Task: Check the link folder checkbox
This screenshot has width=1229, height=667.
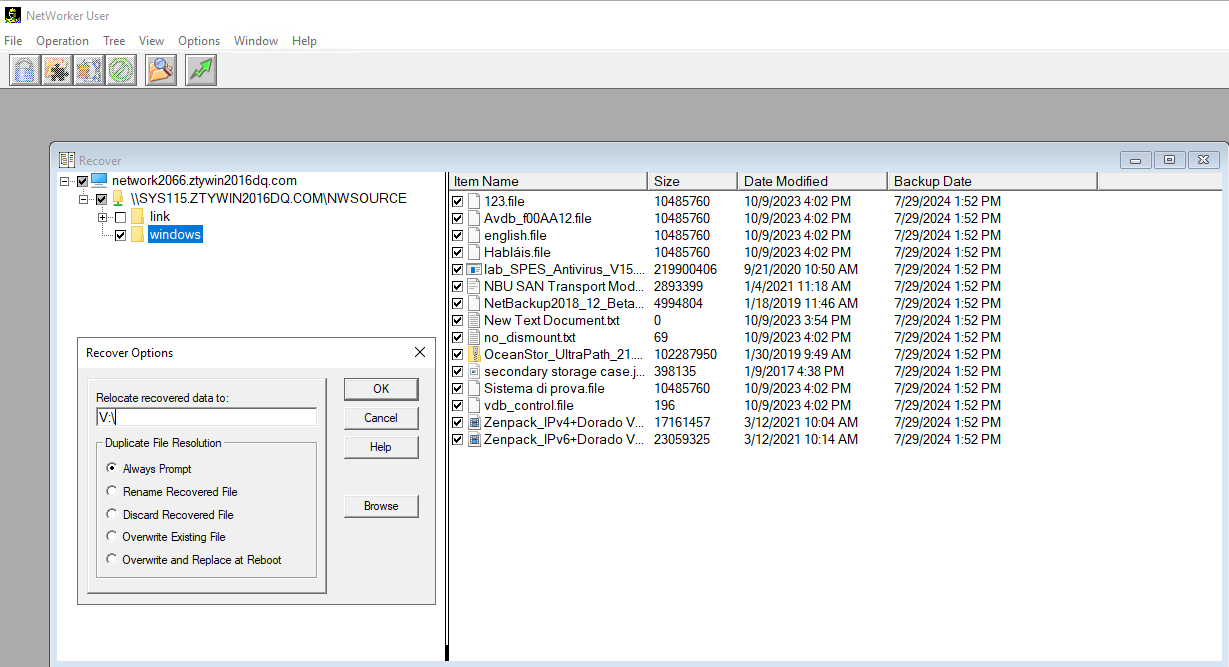Action: click(x=120, y=217)
